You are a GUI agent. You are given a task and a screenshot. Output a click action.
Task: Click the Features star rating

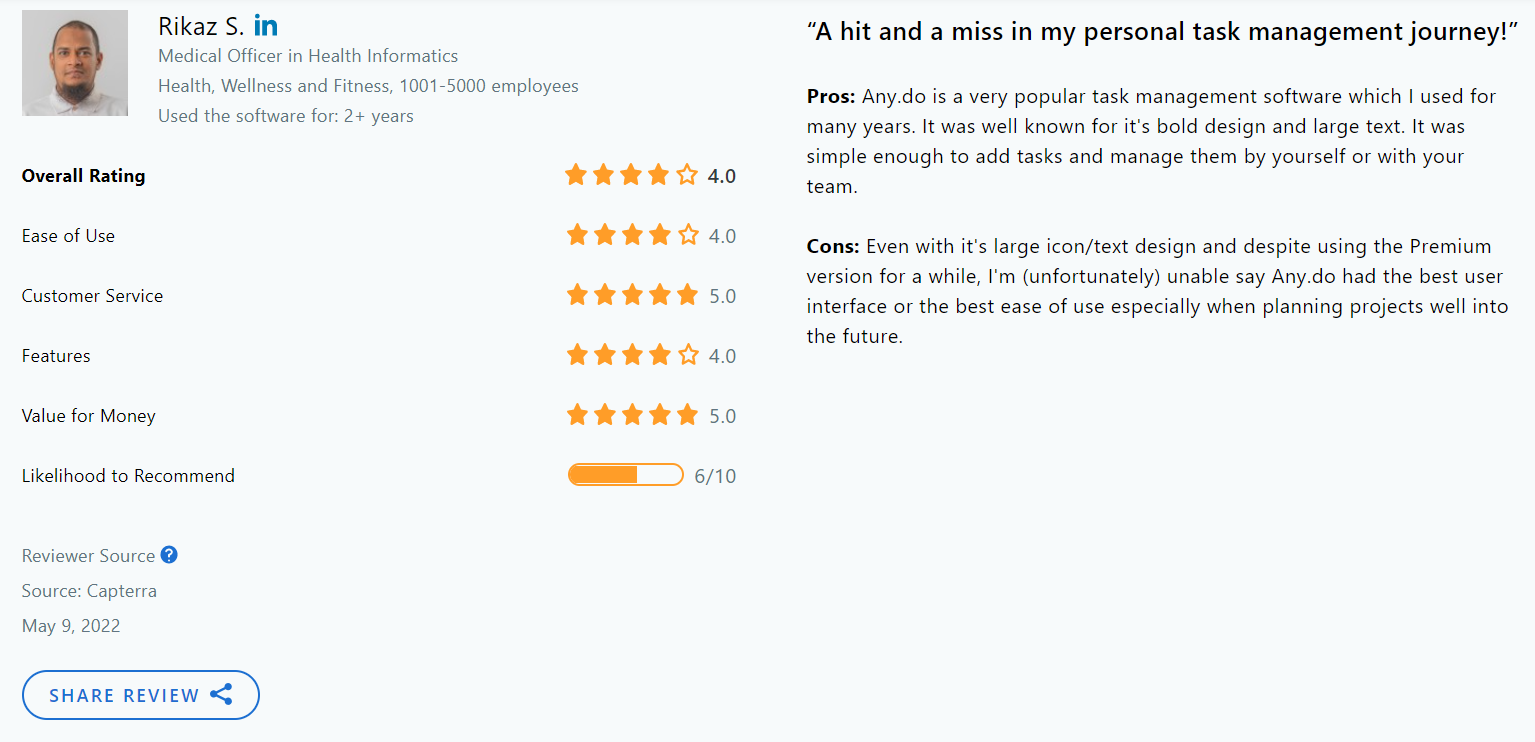click(x=632, y=356)
